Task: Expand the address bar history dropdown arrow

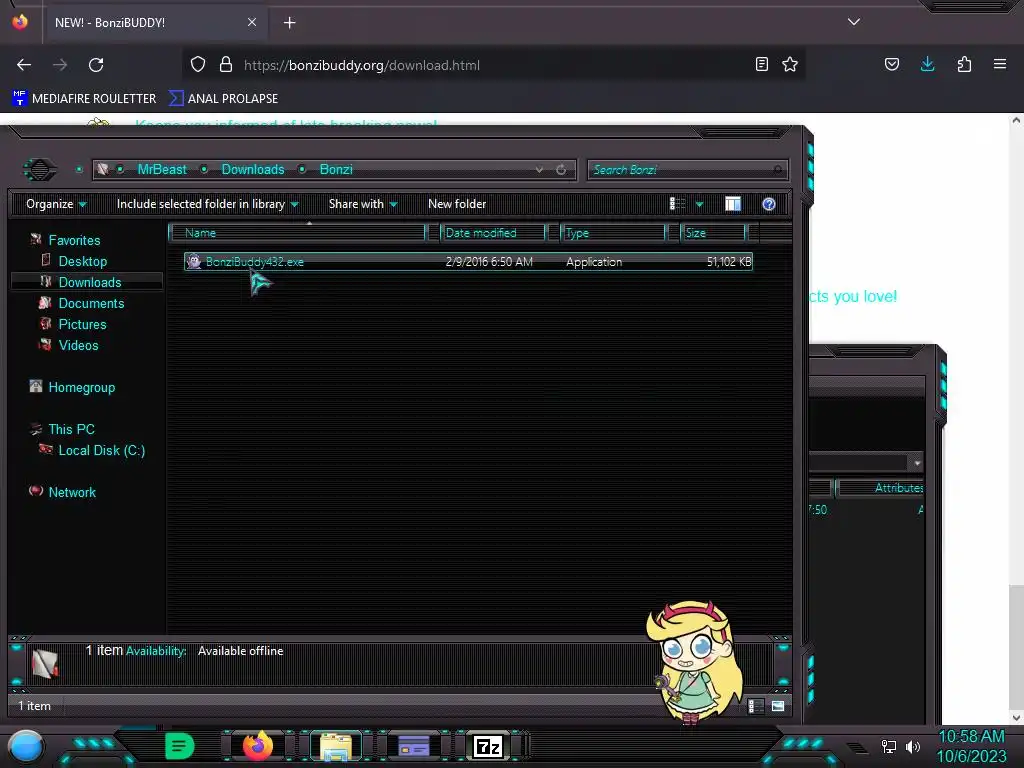Action: coord(539,169)
